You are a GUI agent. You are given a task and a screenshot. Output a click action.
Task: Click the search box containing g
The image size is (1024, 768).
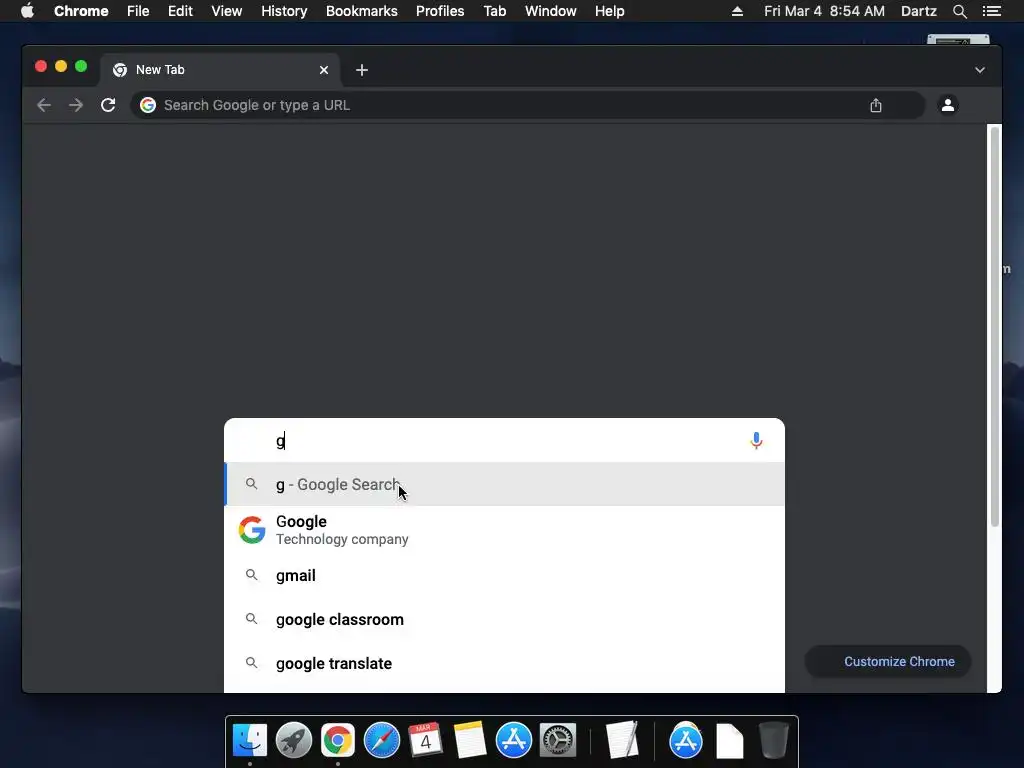point(504,441)
